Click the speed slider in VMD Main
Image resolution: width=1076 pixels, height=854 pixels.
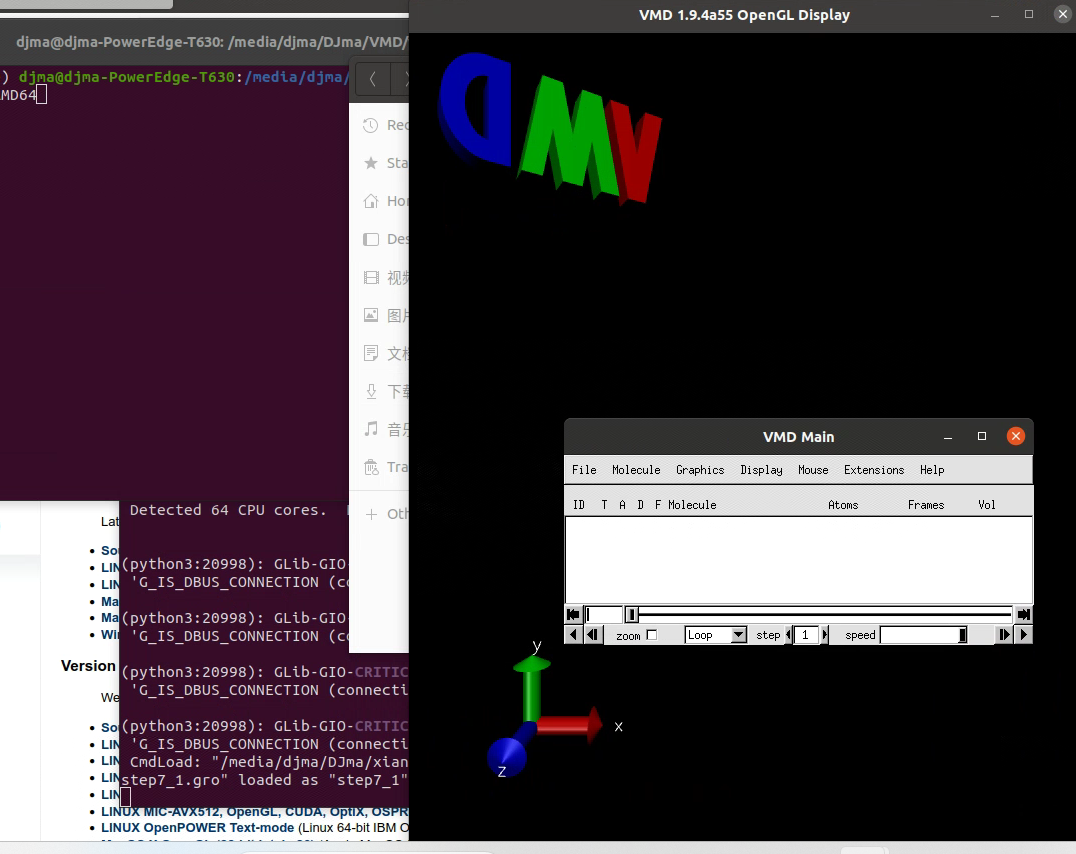(x=920, y=634)
